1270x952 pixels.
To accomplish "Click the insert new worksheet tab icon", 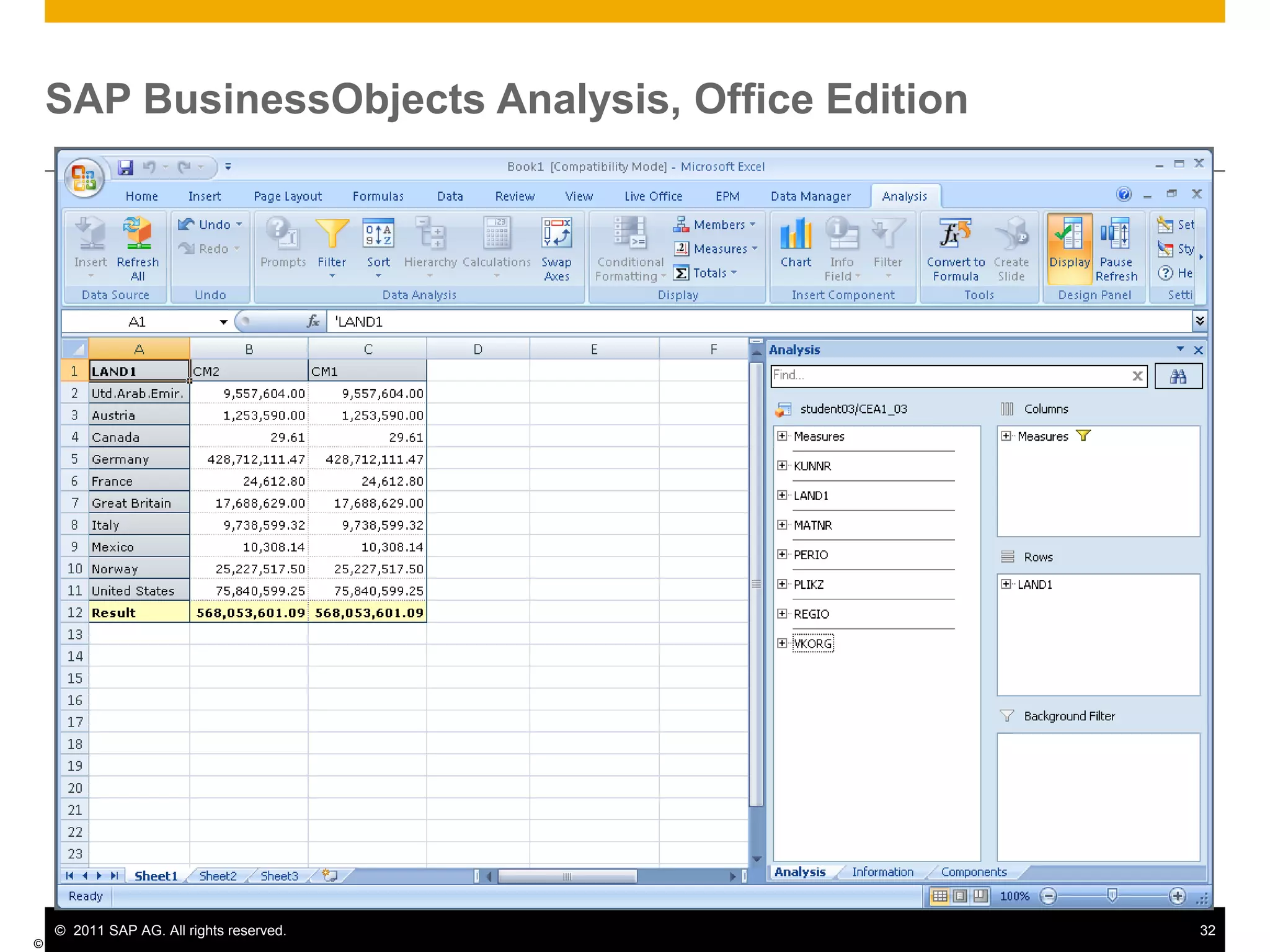I will 330,875.
